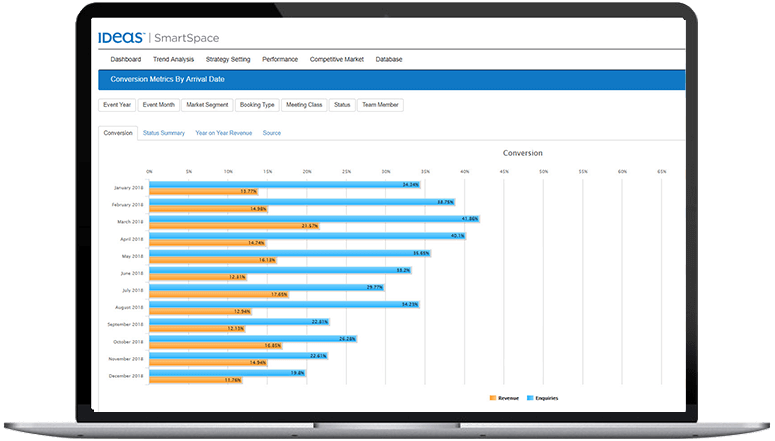Click the Team Member filter button

click(x=380, y=105)
